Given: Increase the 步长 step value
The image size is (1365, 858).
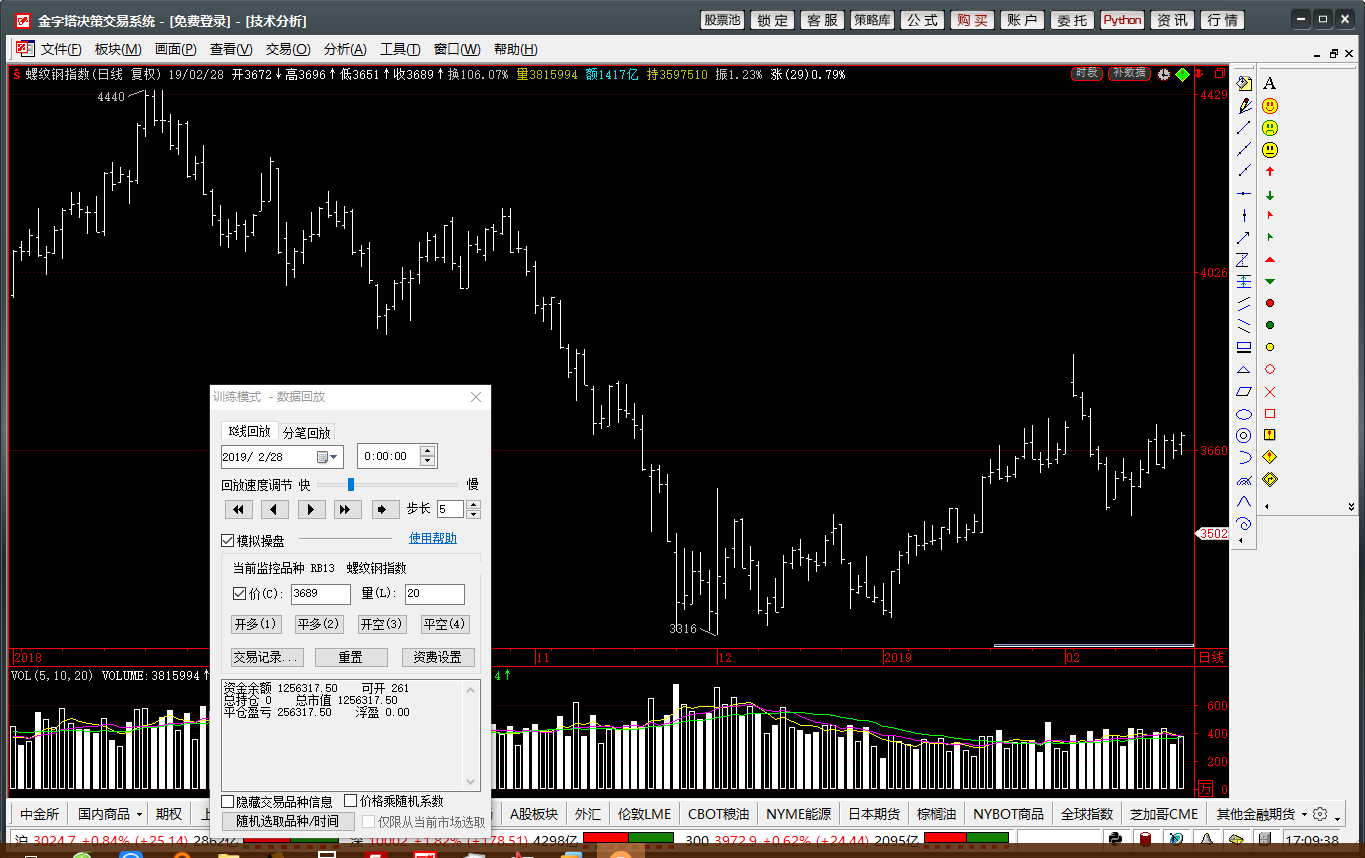Looking at the screenshot, I should pyautogui.click(x=474, y=504).
